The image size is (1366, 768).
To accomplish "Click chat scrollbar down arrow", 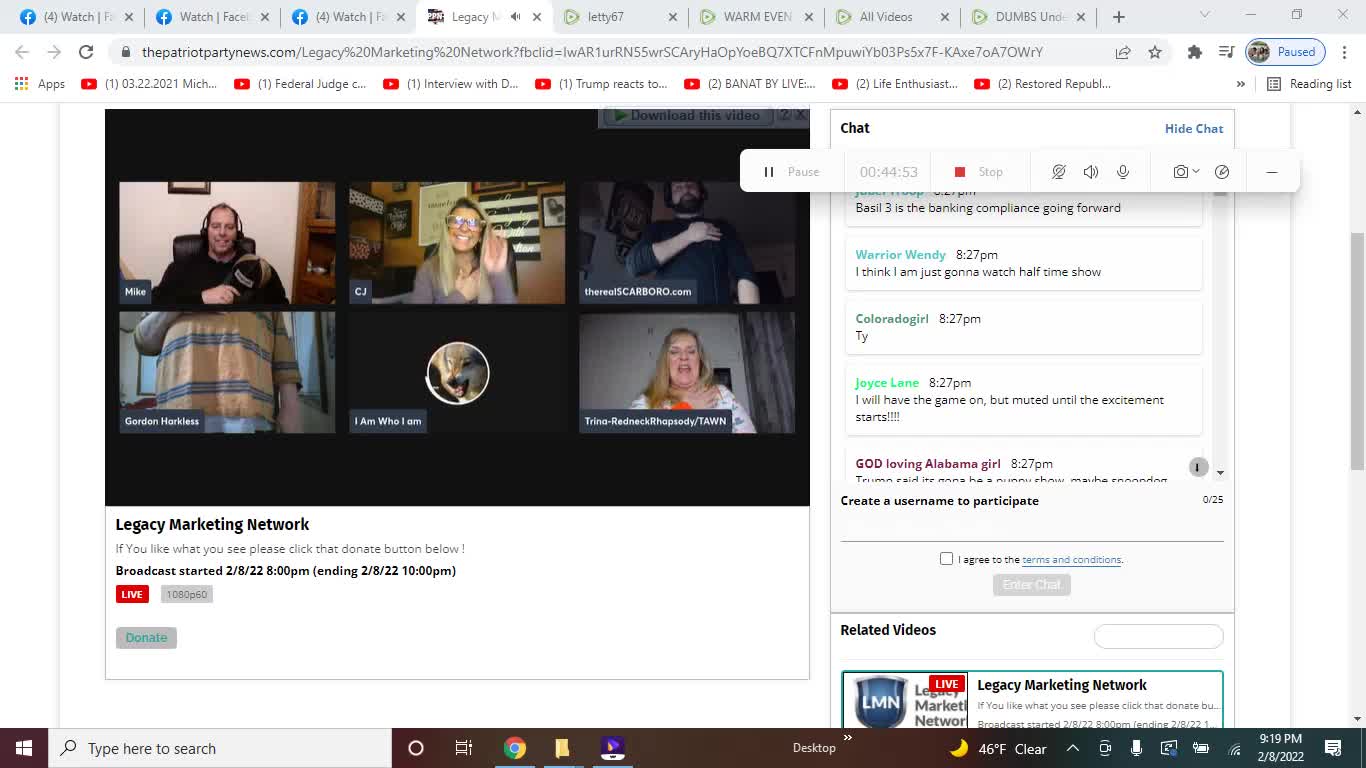I will pos(1220,472).
